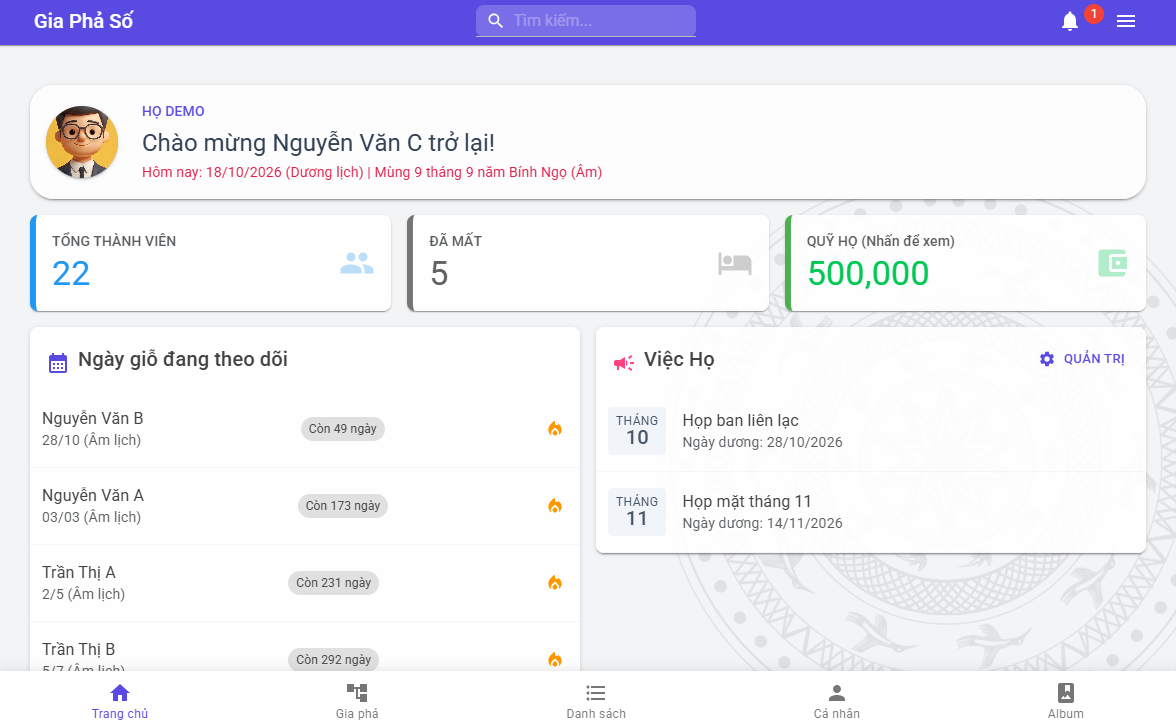This screenshot has width=1176, height=728.
Task: Click the Ngày giỗ đang theo dõi heading
Action: pyautogui.click(x=183, y=360)
